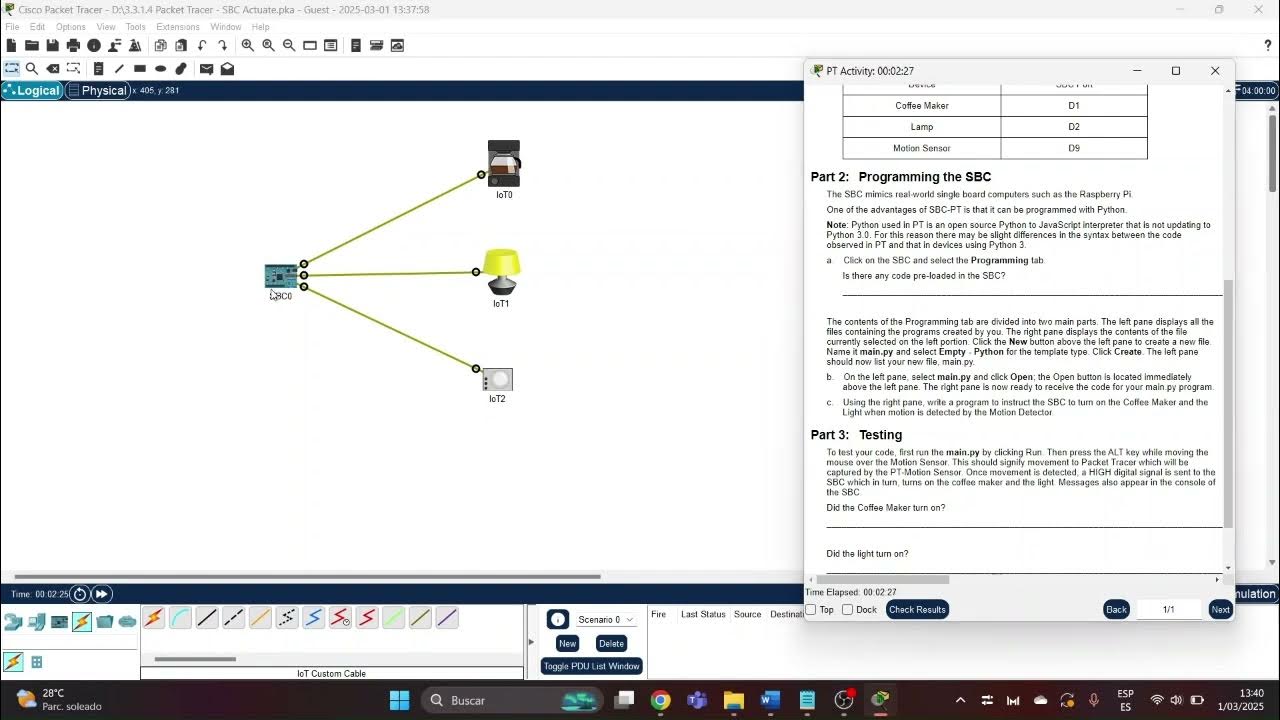1280x720 pixels.
Task: Click the 1/1 page number field
Action: click(x=1168, y=610)
